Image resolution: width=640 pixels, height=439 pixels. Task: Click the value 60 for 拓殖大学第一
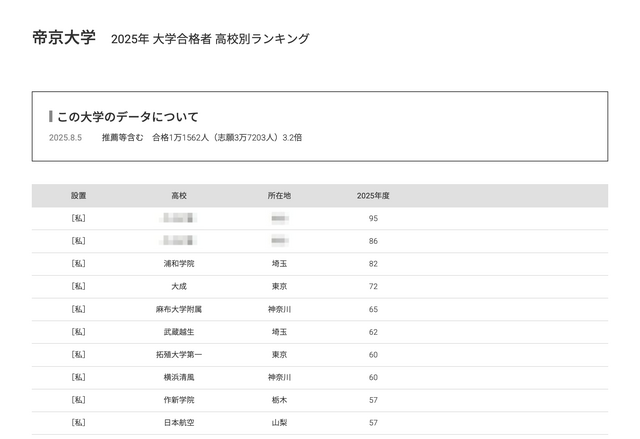tap(373, 355)
